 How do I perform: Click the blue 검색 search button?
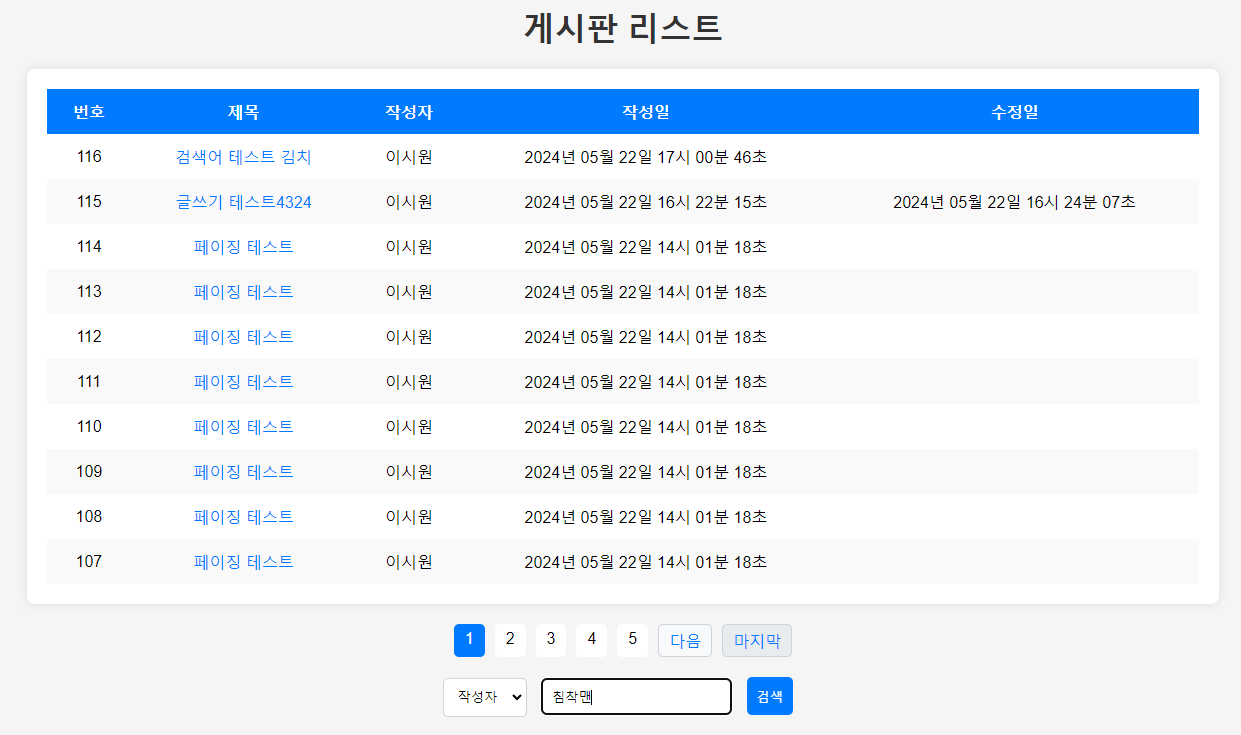point(769,696)
